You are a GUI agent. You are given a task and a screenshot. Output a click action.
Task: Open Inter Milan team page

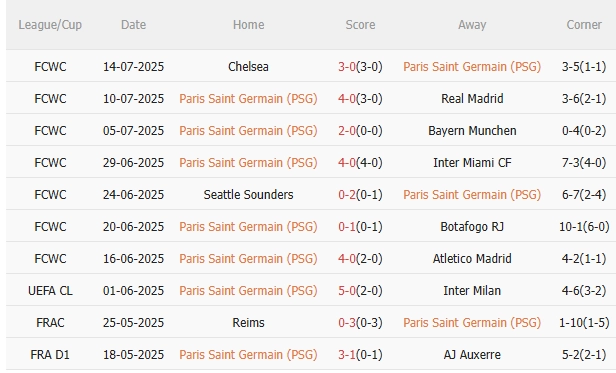tap(472, 290)
